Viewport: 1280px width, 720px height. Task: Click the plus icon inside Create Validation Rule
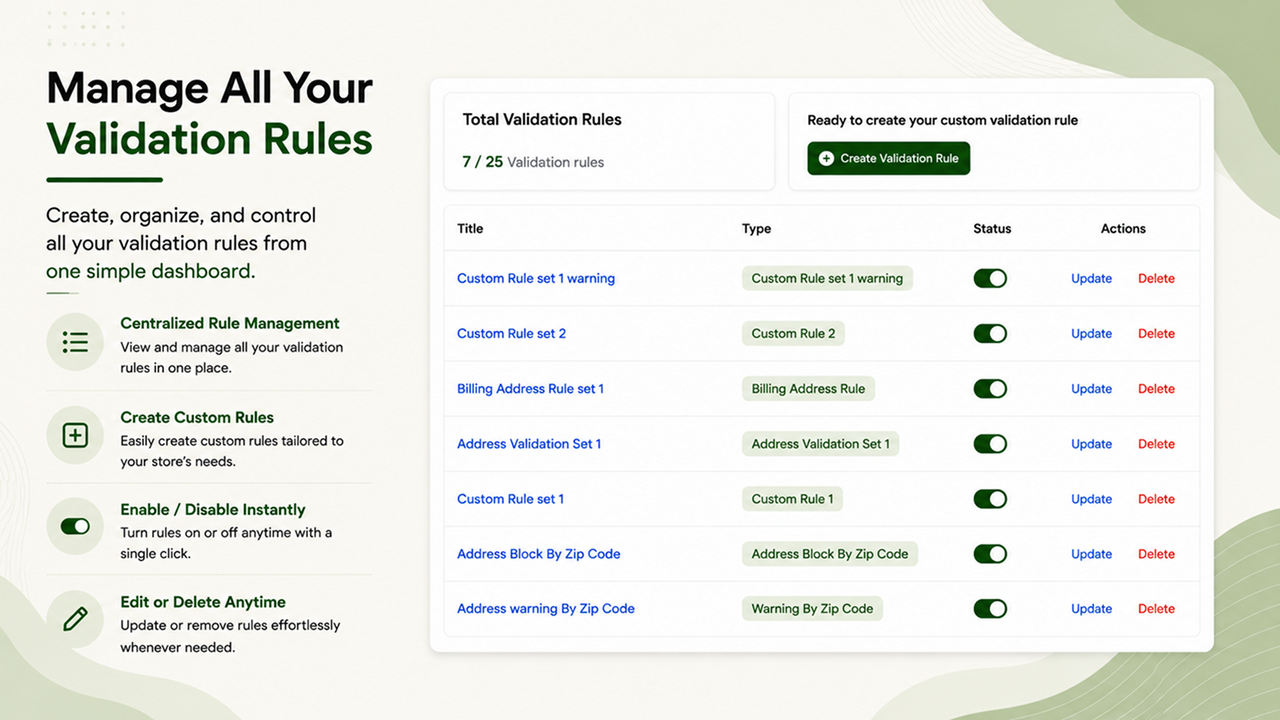click(x=826, y=158)
